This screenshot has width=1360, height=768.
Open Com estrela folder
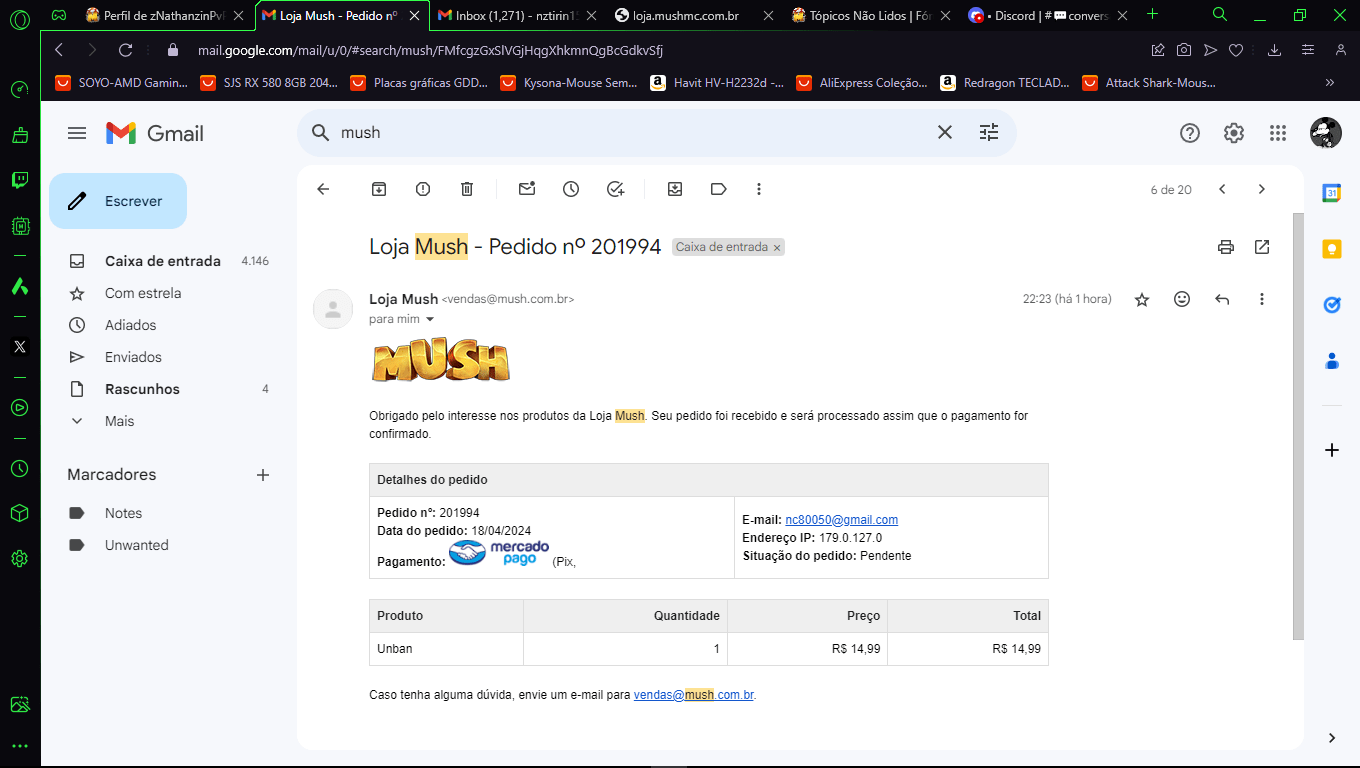pos(143,293)
